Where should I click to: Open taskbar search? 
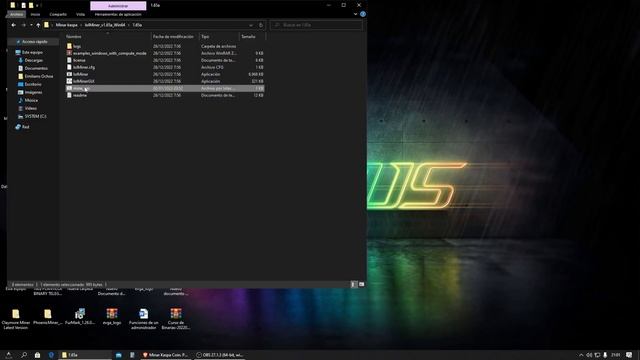[x=24, y=355]
